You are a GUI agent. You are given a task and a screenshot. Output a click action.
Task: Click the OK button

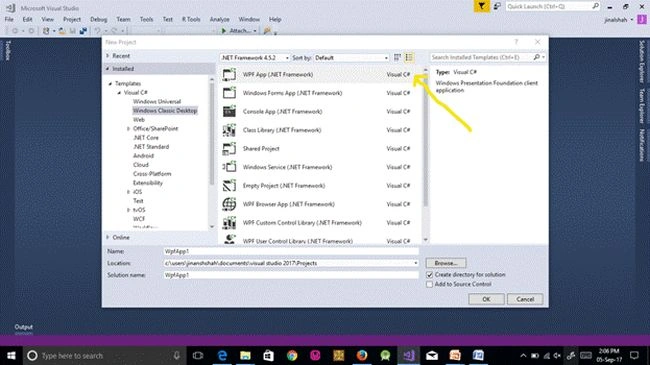486,299
